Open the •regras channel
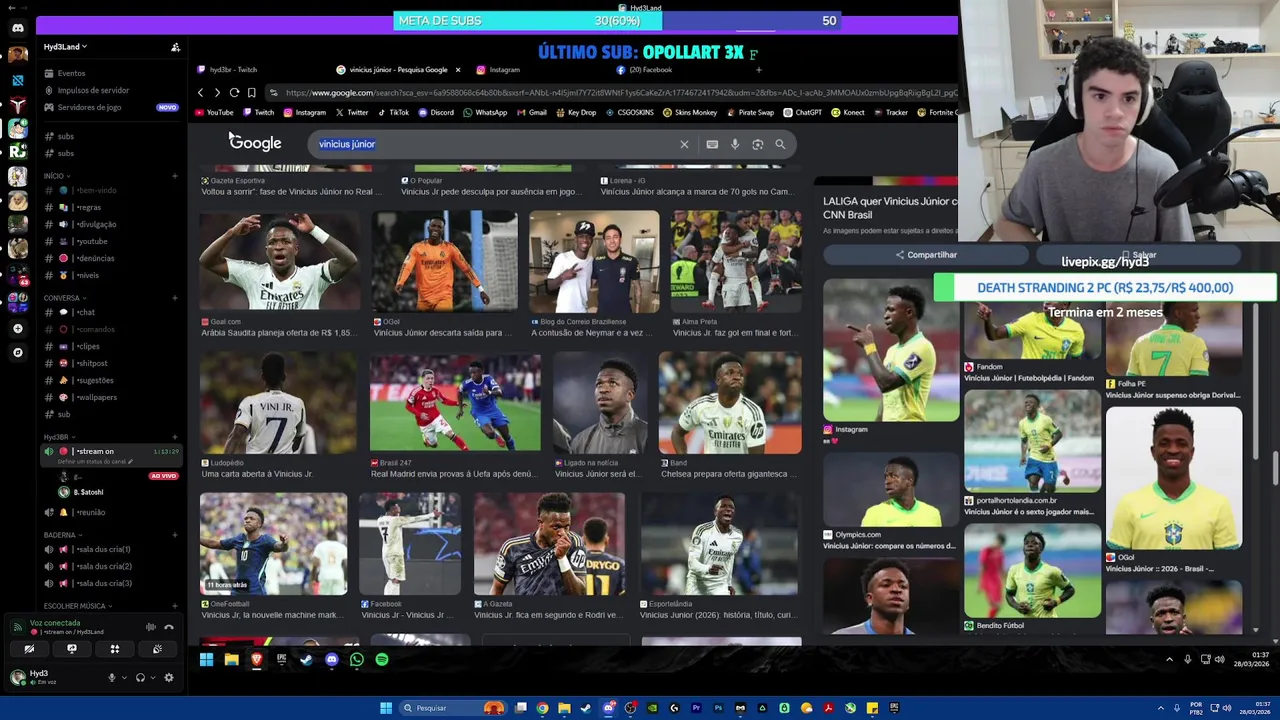 [88, 207]
